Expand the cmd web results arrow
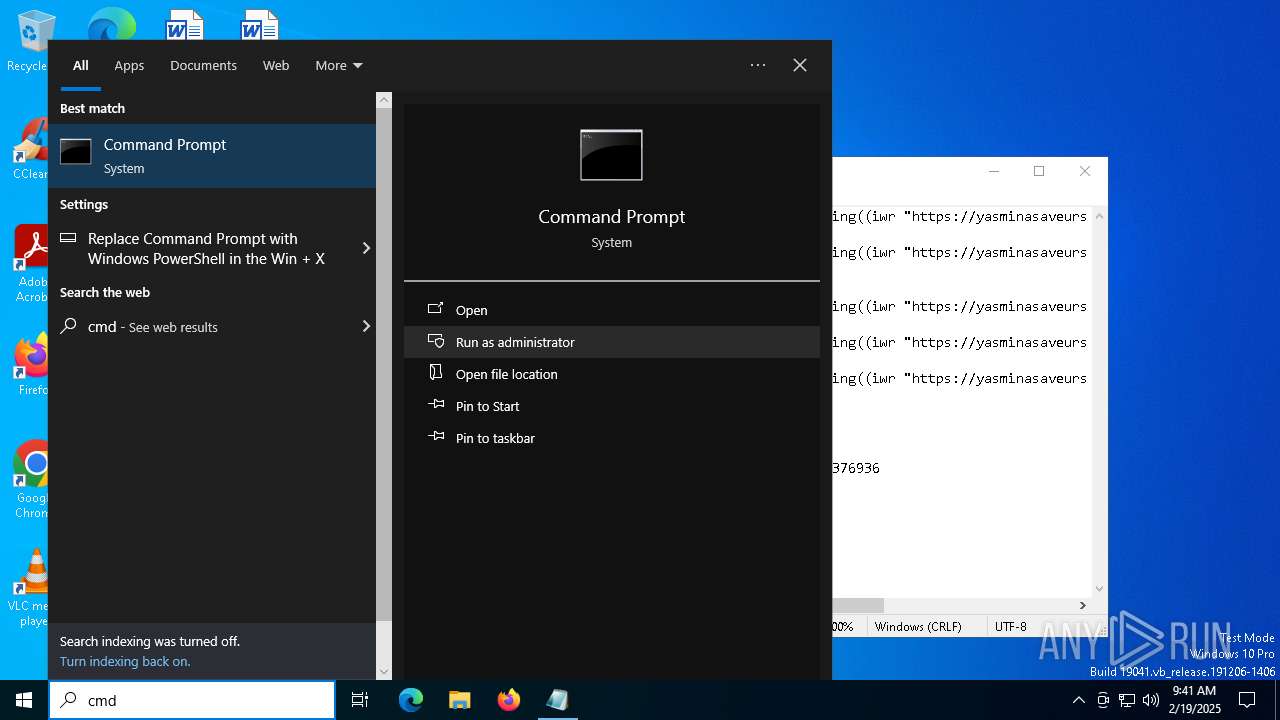The image size is (1280, 720). pos(366,326)
